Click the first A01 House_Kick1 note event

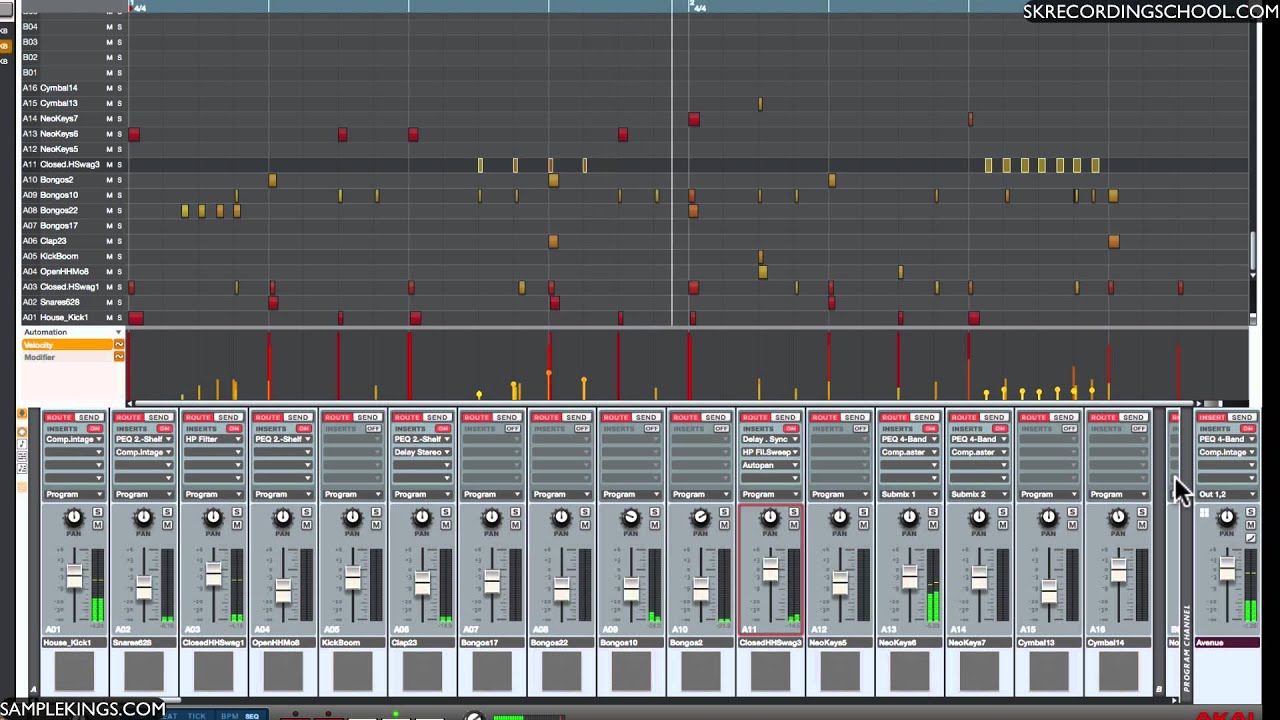tap(136, 318)
